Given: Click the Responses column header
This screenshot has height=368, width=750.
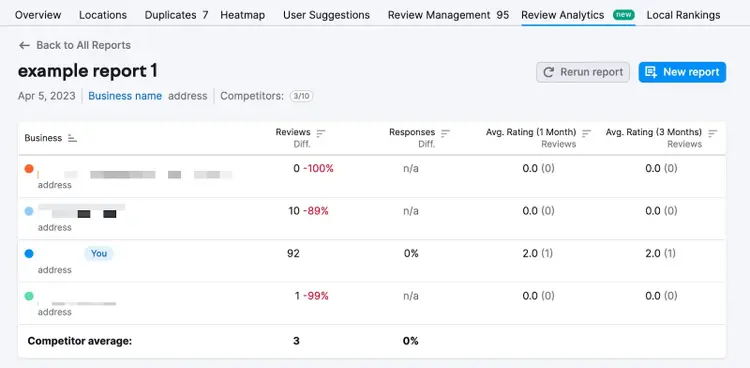Looking at the screenshot, I should (412, 132).
